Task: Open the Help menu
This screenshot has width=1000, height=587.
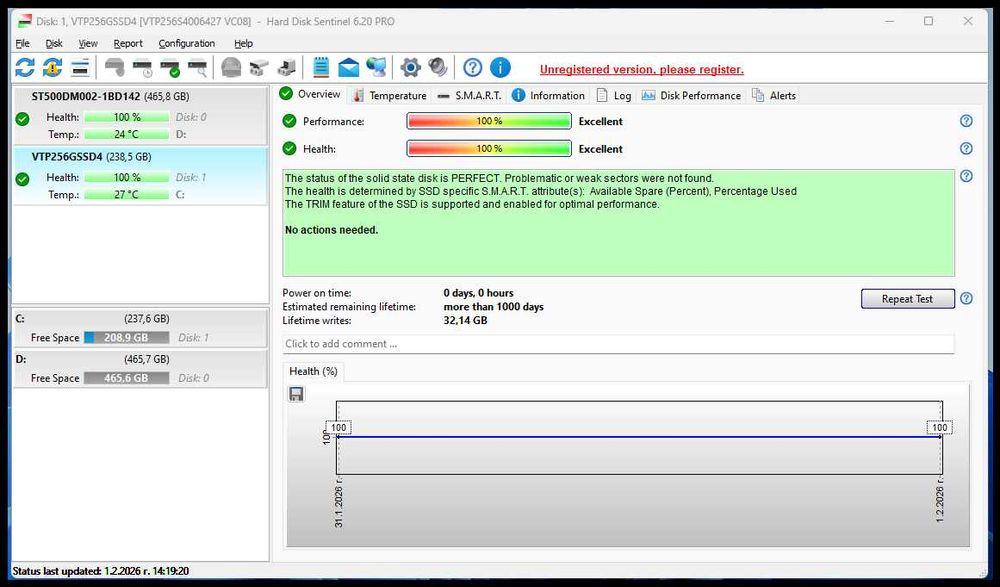Action: [243, 43]
